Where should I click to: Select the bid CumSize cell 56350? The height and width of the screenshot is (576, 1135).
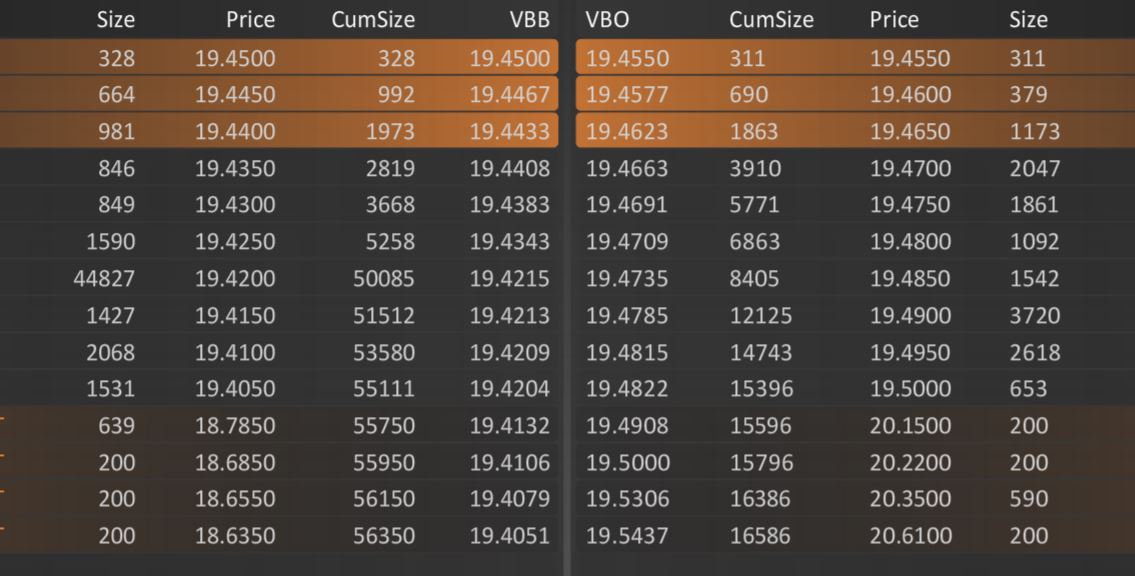tap(383, 536)
